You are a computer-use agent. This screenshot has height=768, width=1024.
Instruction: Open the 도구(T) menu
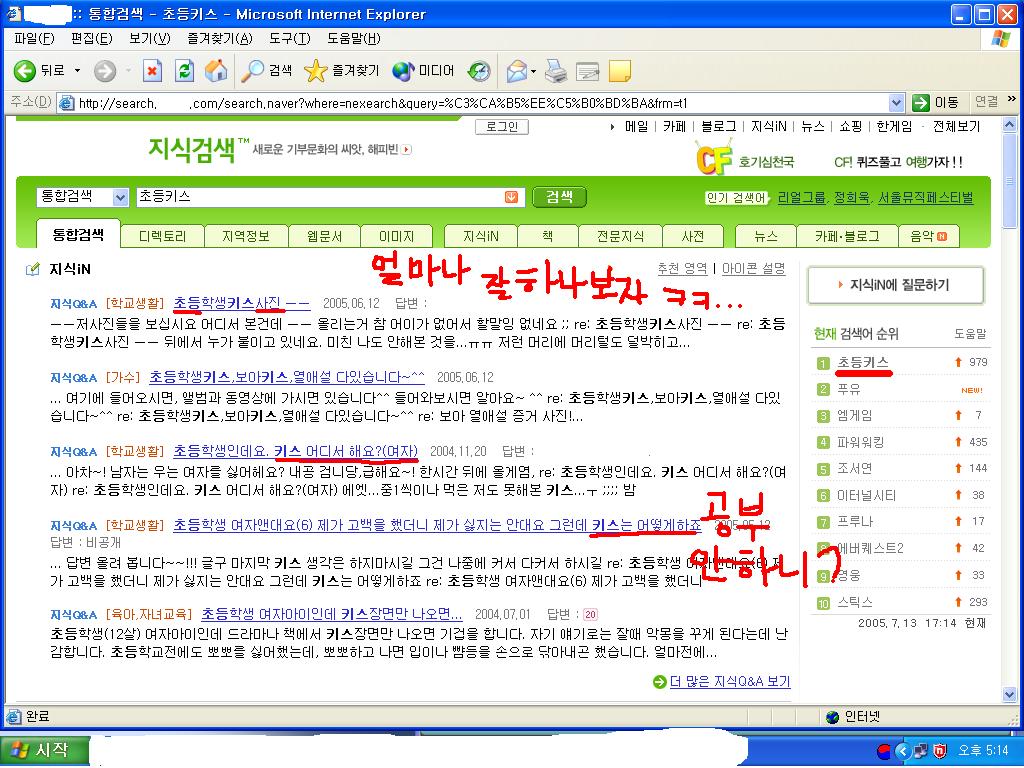[289, 39]
